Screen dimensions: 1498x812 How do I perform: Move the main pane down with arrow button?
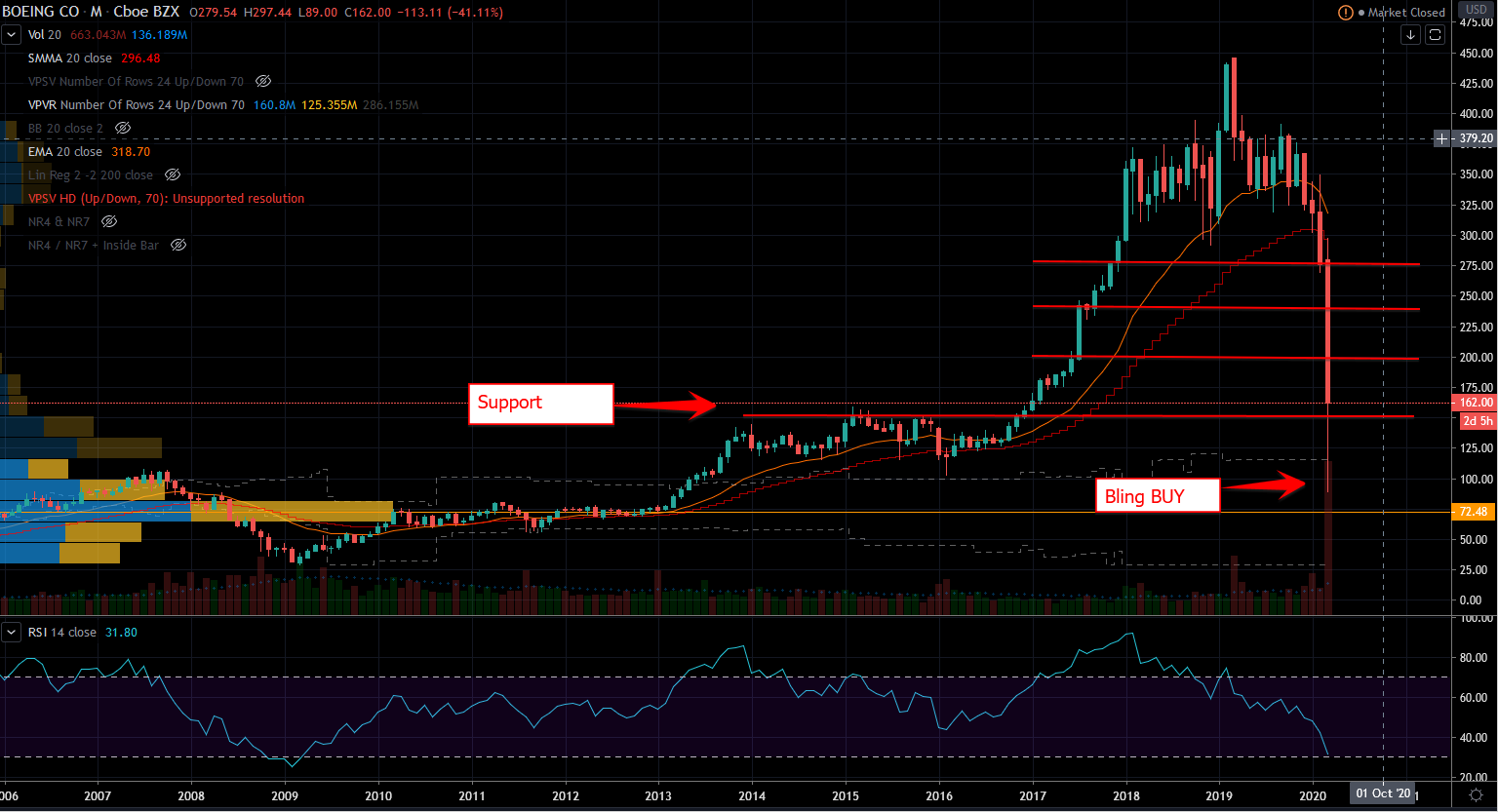click(x=1411, y=35)
